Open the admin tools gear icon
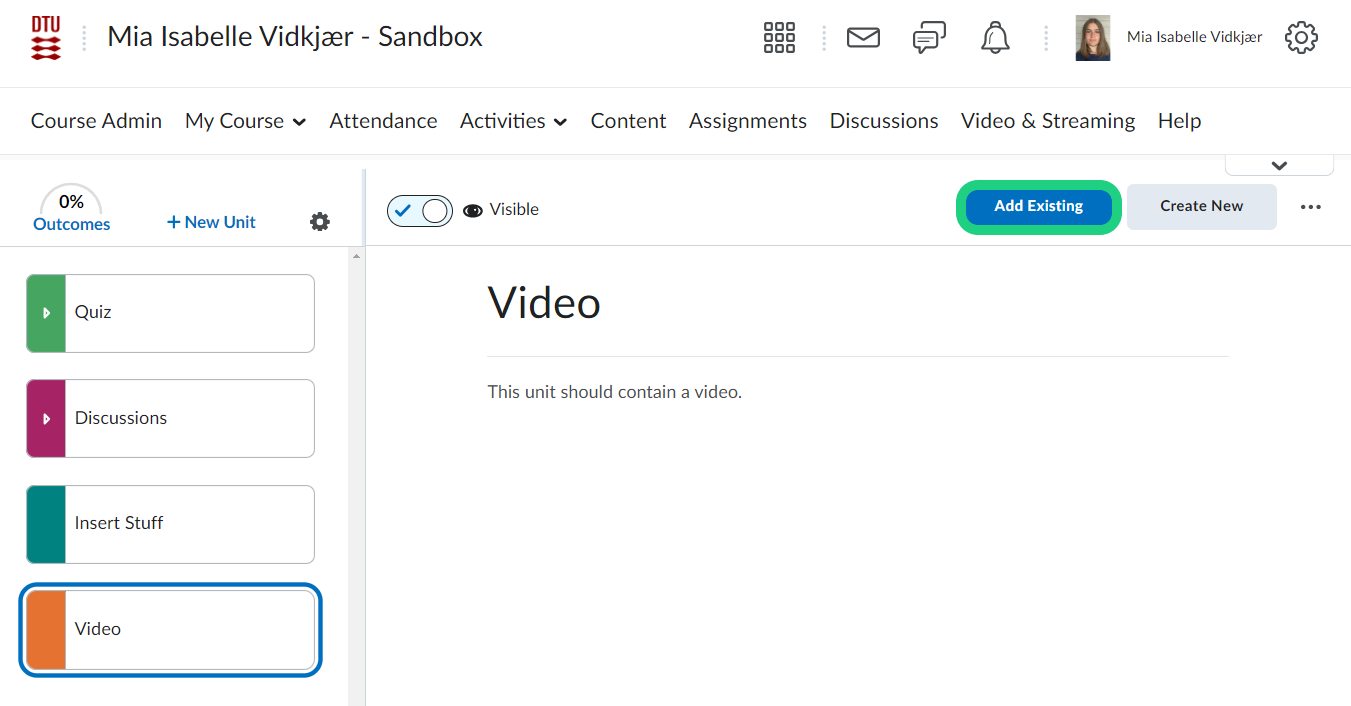The width and height of the screenshot is (1351, 706). point(1301,38)
